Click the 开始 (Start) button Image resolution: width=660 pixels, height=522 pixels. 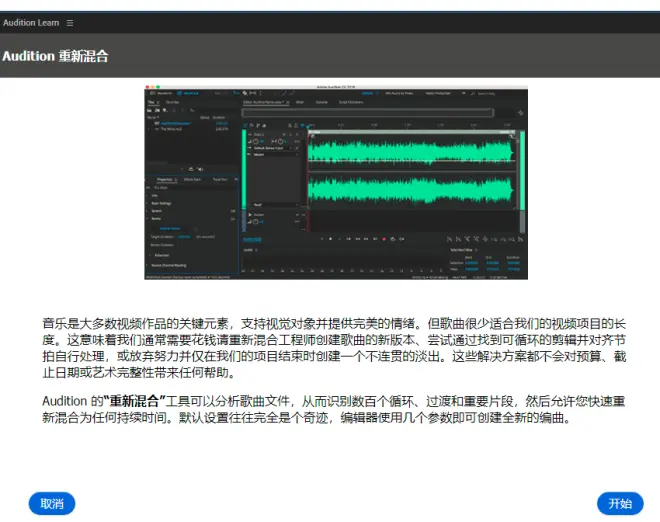[x=620, y=503]
